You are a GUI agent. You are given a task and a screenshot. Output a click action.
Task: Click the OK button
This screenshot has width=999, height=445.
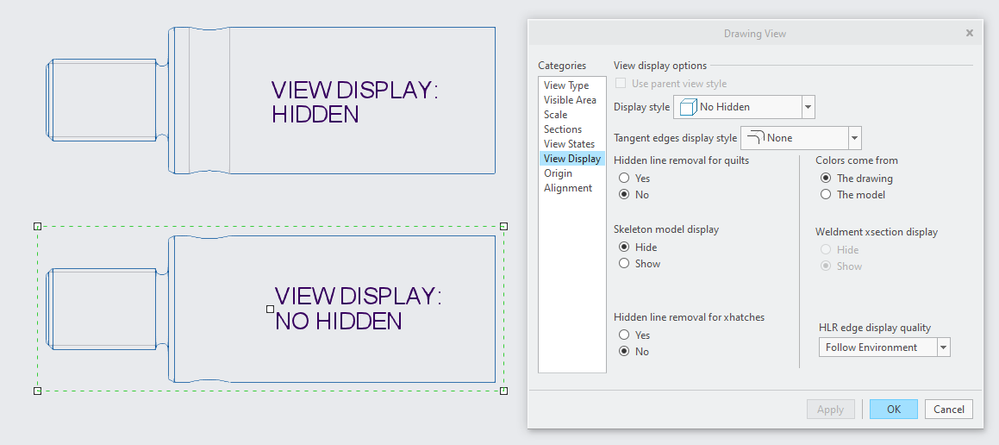[893, 409]
